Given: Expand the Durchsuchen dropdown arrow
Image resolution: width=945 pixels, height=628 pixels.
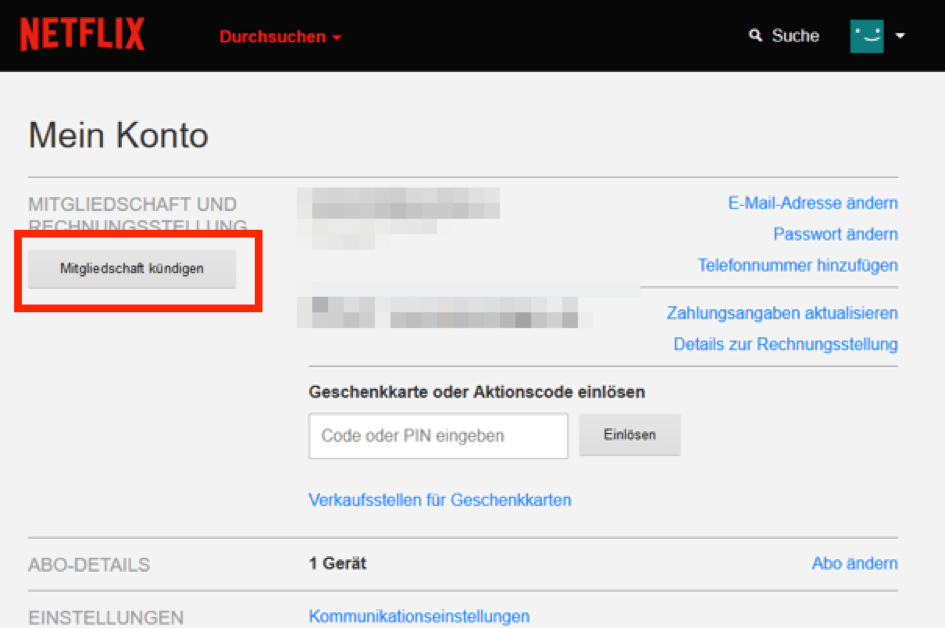Looking at the screenshot, I should pos(335,36).
